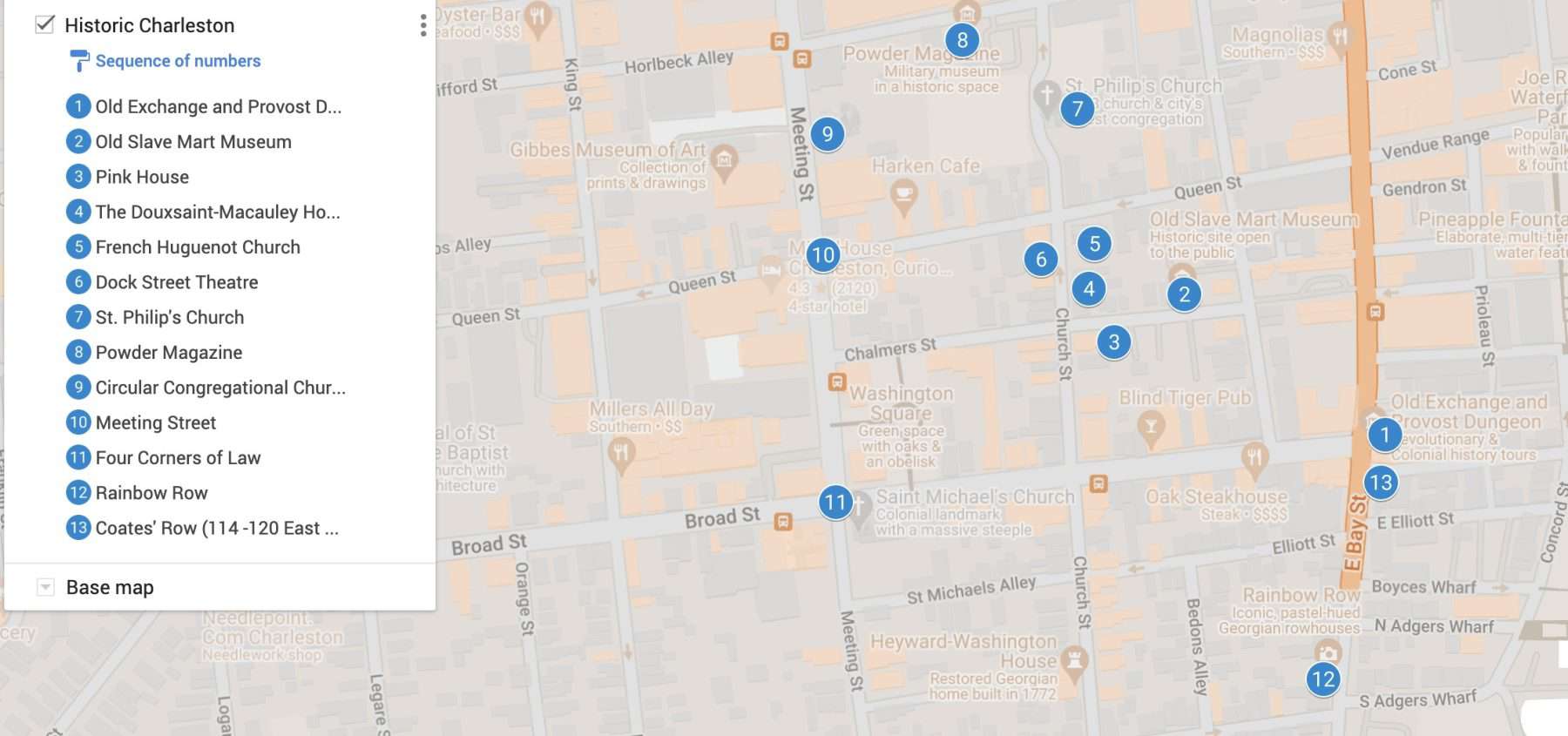Click the bus stop icon on Chalmers St
This screenshot has width=1568, height=736.
pos(836,382)
